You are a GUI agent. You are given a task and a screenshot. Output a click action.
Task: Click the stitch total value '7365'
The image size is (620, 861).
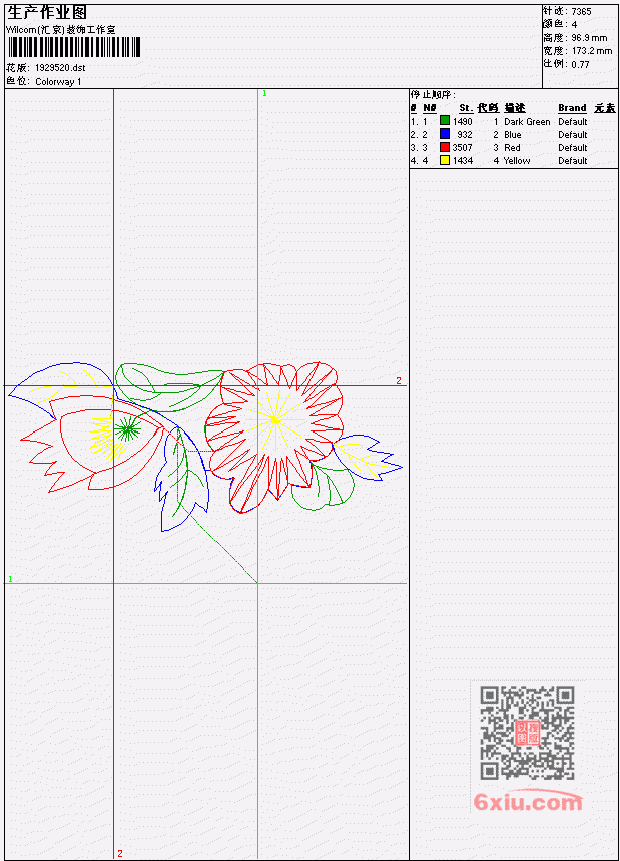tap(582, 12)
